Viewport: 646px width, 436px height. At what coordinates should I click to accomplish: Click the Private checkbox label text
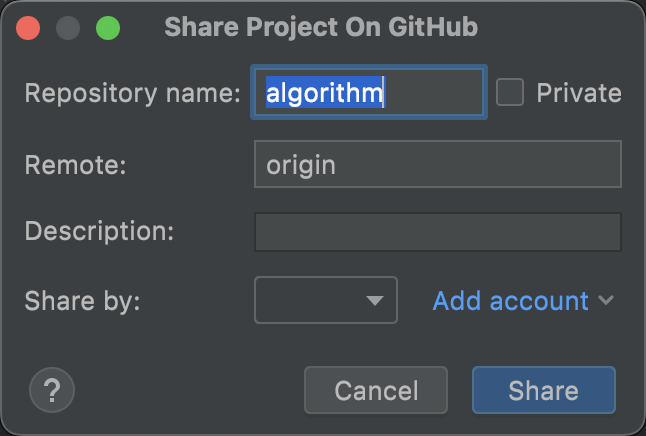pos(578,93)
